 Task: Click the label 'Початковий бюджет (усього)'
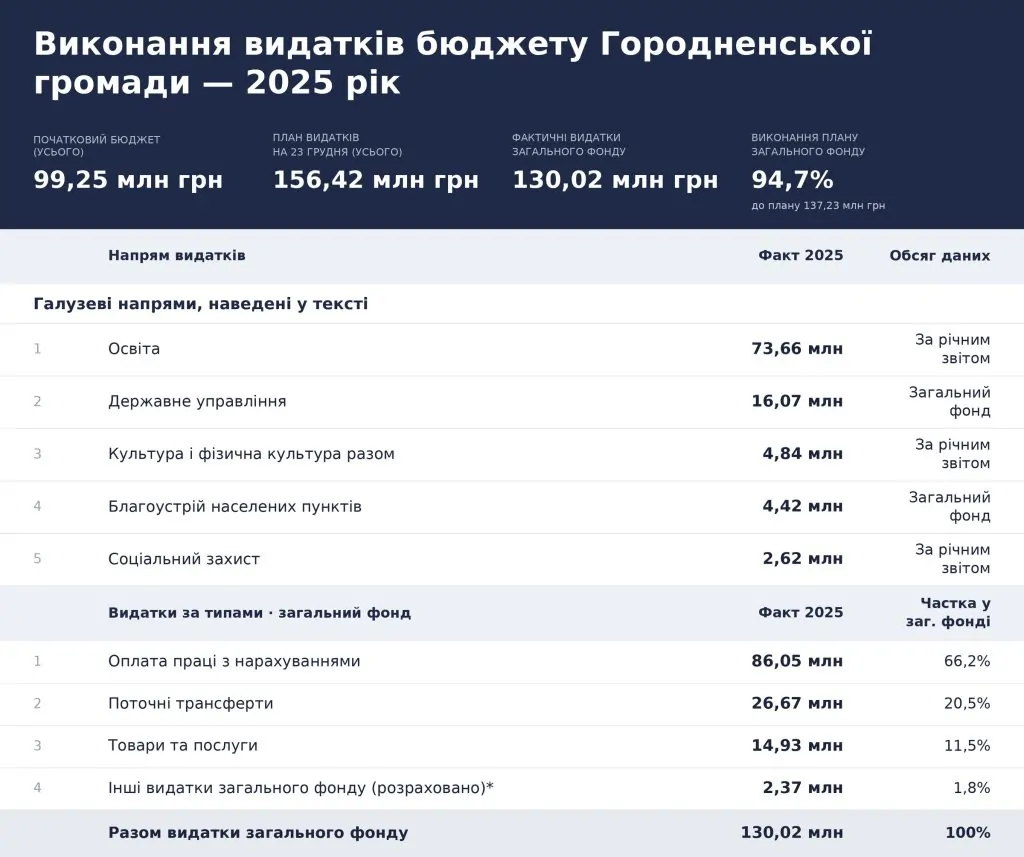(x=97, y=146)
